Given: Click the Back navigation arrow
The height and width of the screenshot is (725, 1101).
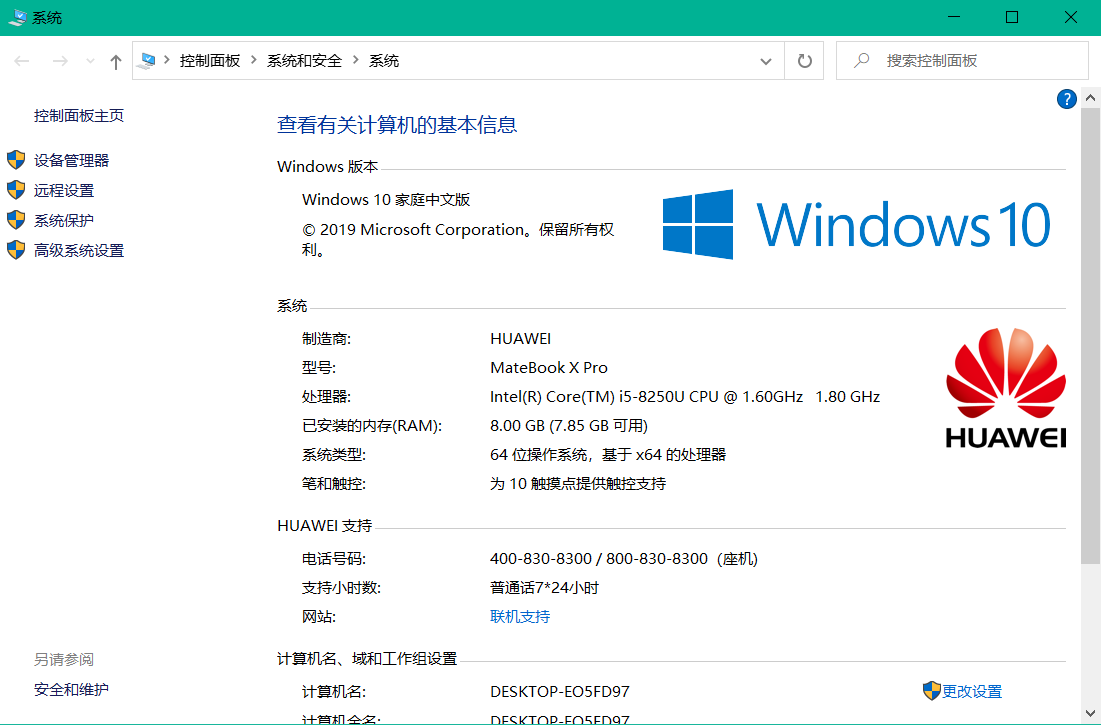Looking at the screenshot, I should point(22,61).
